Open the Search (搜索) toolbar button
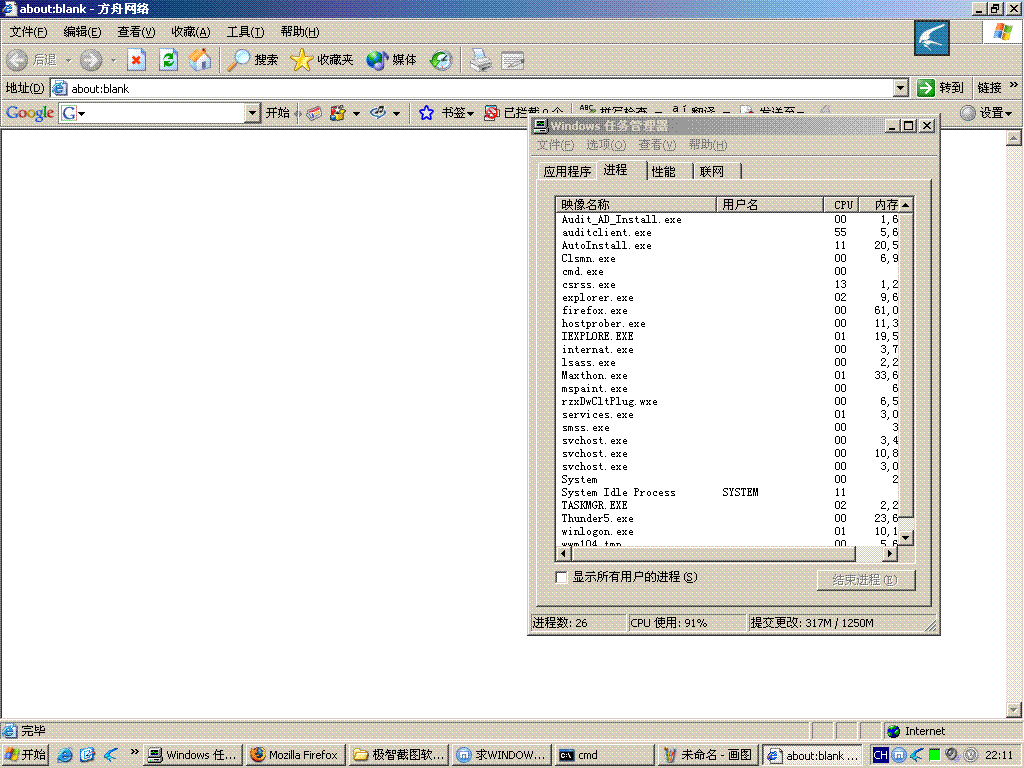The width and height of the screenshot is (1024, 768). [x=253, y=60]
